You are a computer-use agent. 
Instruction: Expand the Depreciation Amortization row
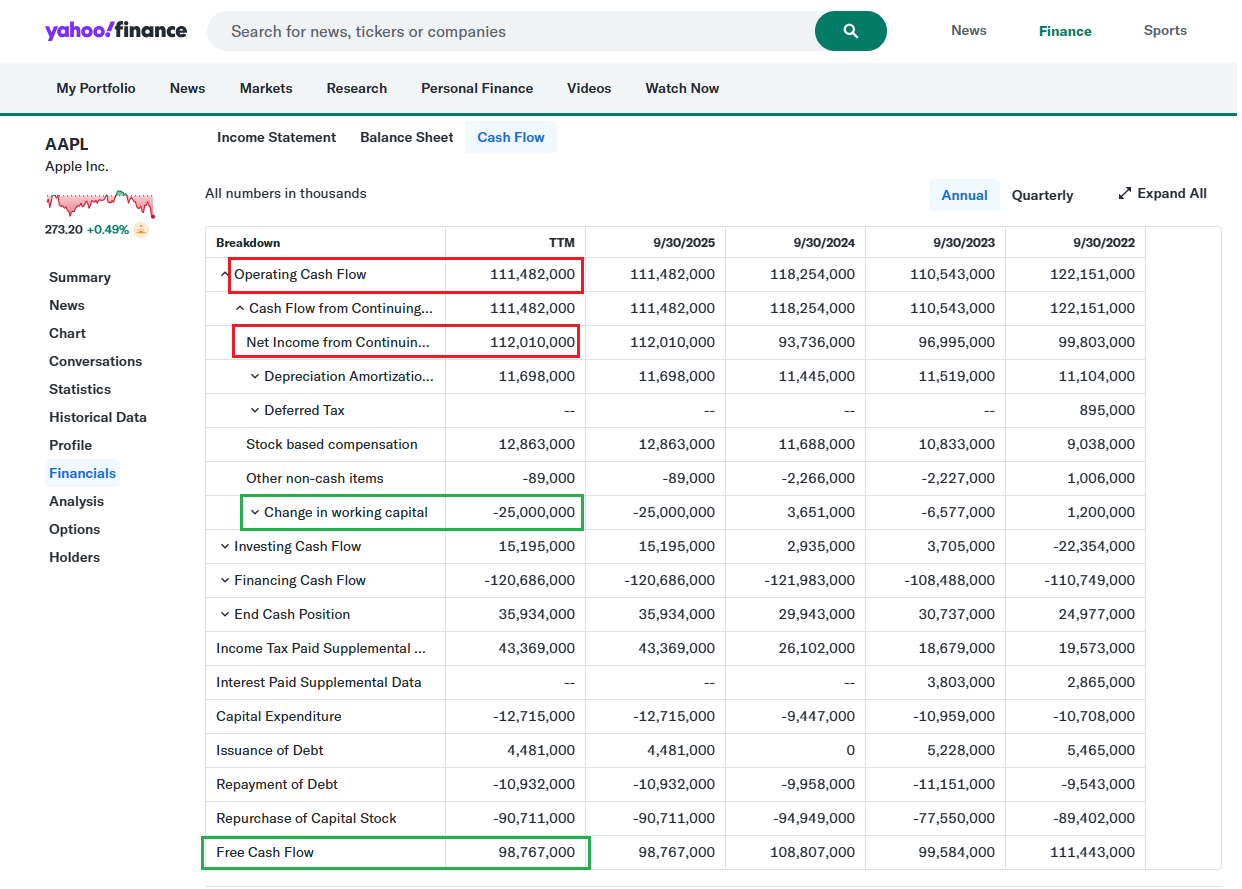255,377
